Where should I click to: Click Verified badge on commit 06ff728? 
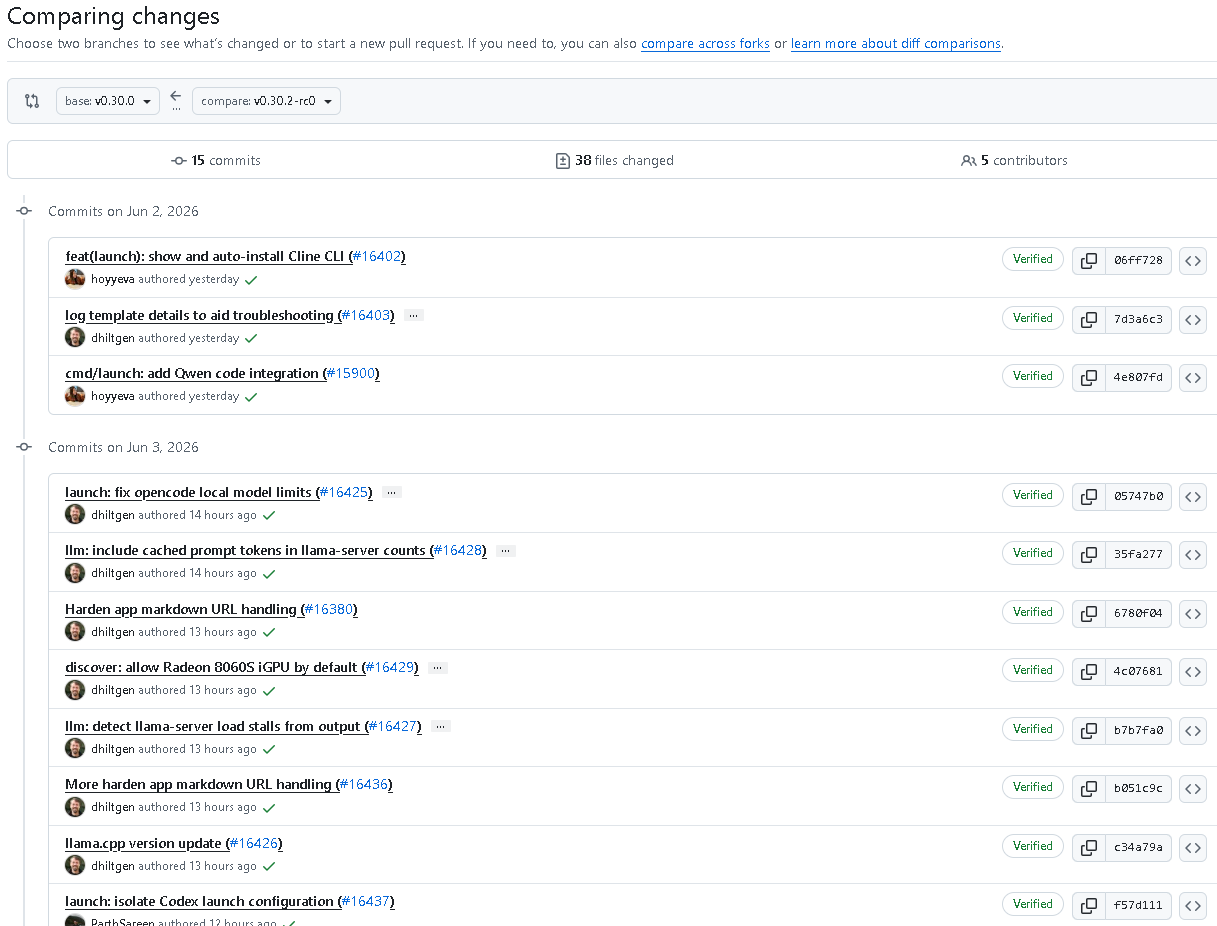click(x=1033, y=259)
